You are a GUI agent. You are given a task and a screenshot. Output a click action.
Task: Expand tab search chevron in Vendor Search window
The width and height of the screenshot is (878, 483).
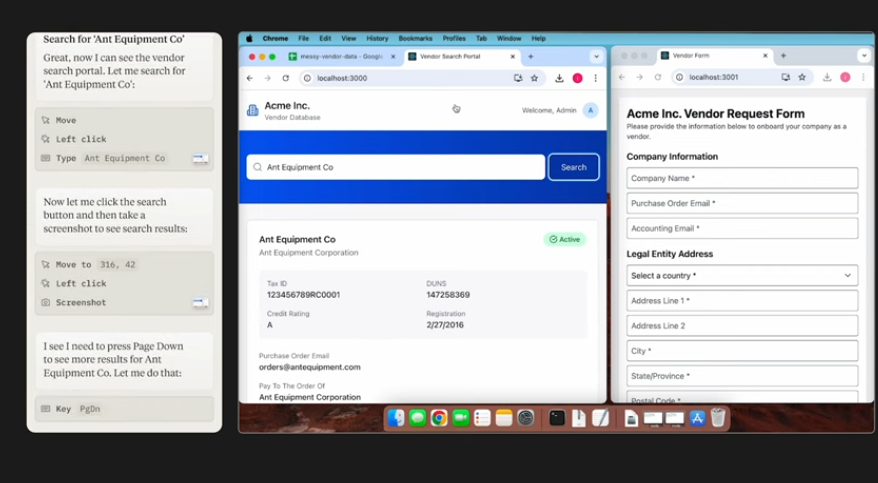click(x=596, y=57)
